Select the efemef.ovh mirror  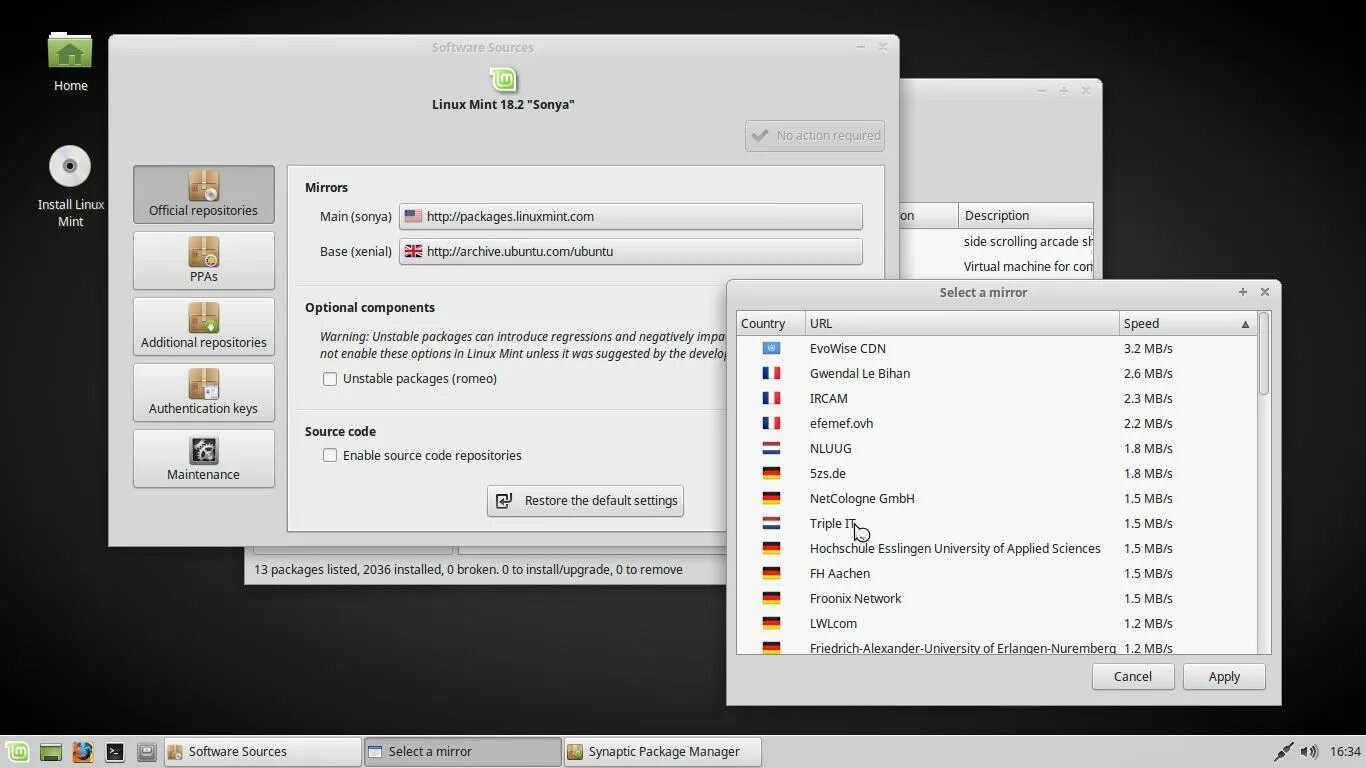point(996,423)
